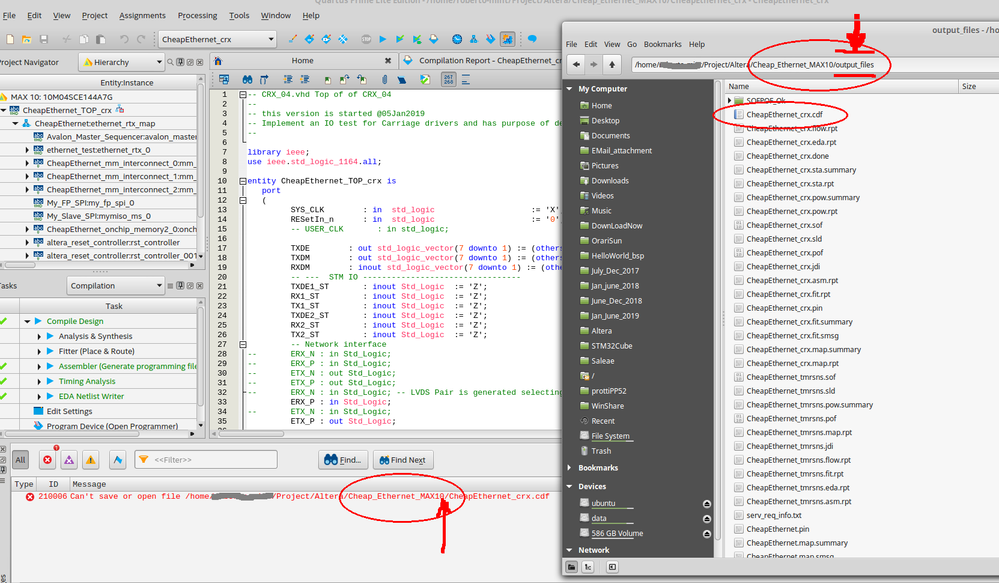Open the project revision dropdown CheapEthernet_crx
This screenshot has height=583, width=999.
click(x=216, y=39)
